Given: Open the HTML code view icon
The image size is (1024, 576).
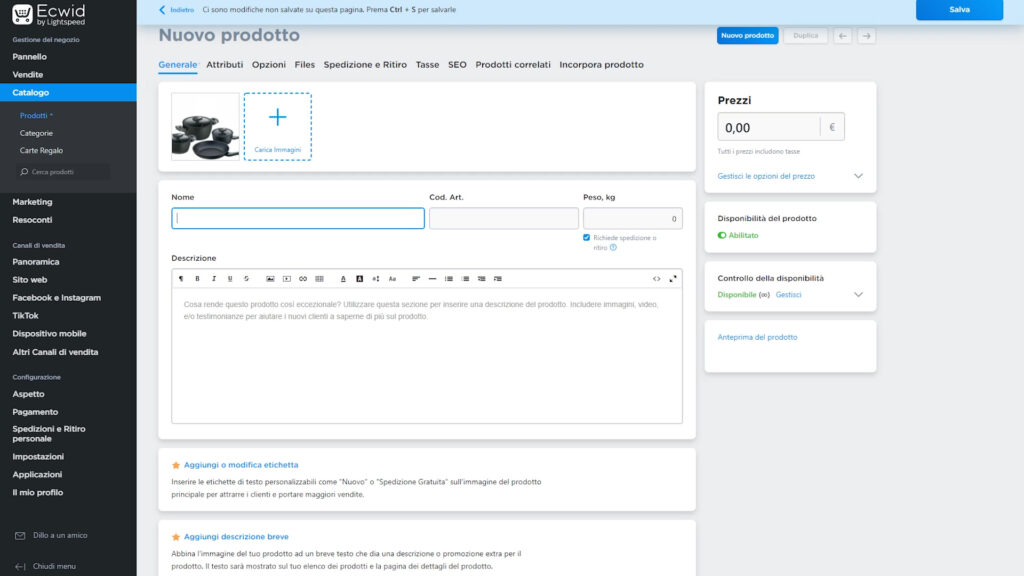Looking at the screenshot, I should pyautogui.click(x=656, y=278).
